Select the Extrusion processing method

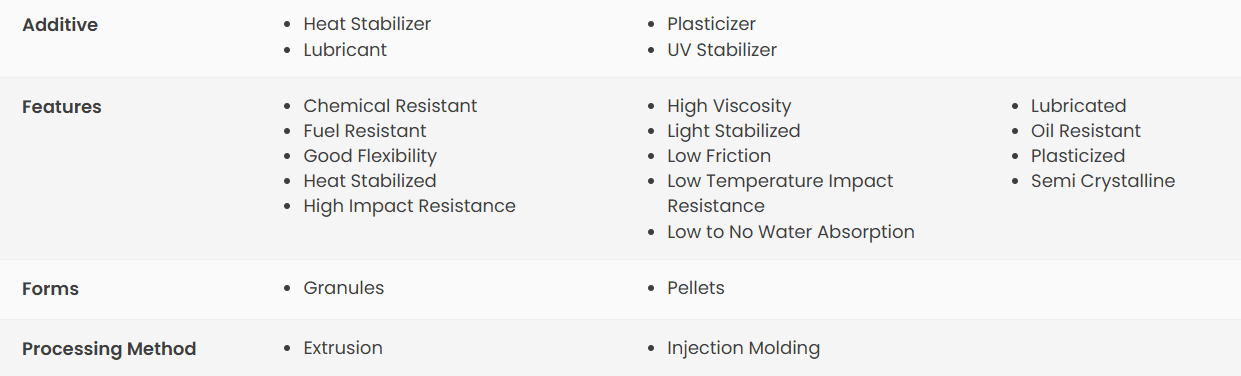[343, 348]
